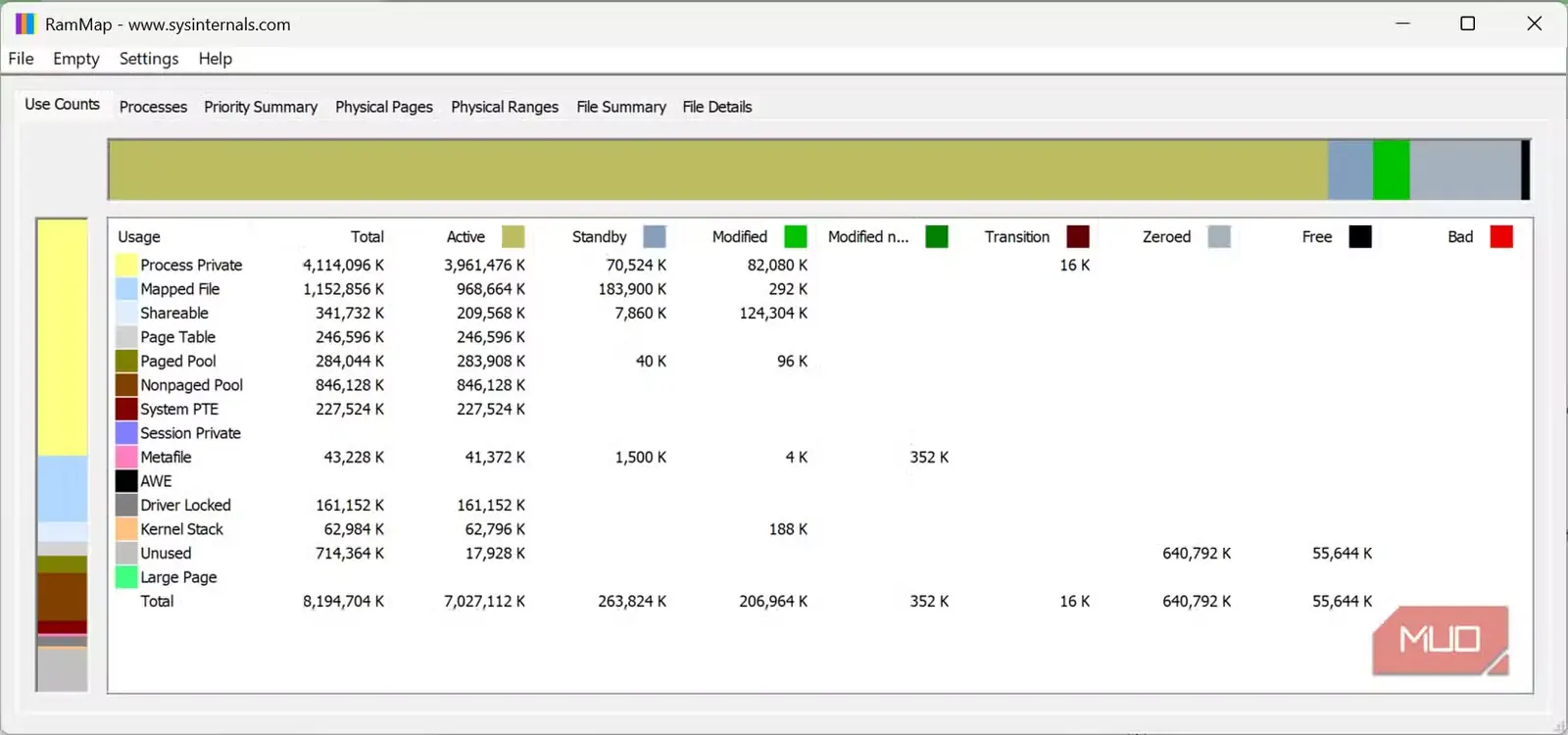Click the Free column black swatch

click(1360, 236)
